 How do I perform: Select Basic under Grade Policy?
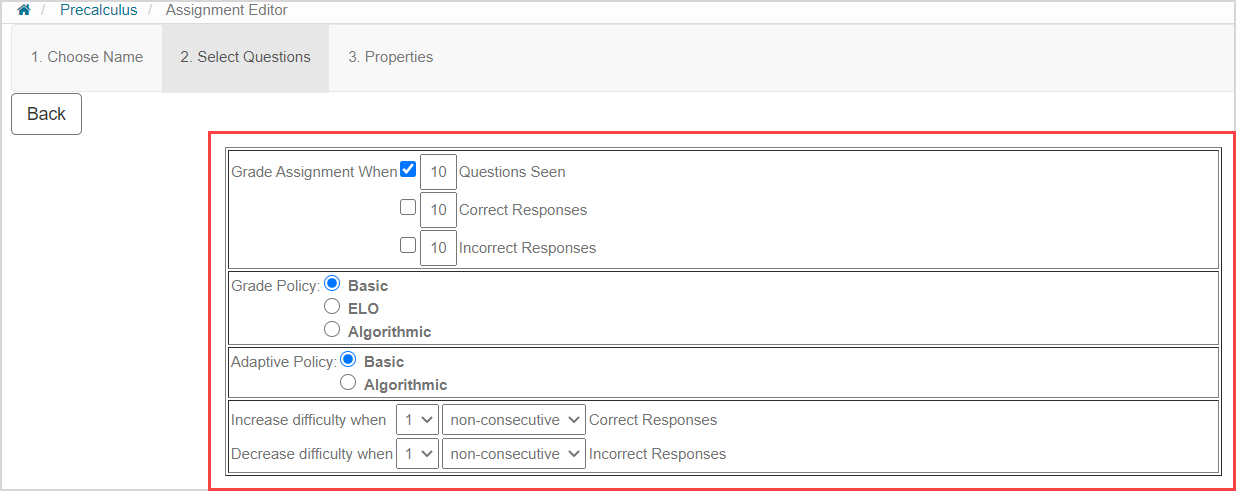[332, 284]
